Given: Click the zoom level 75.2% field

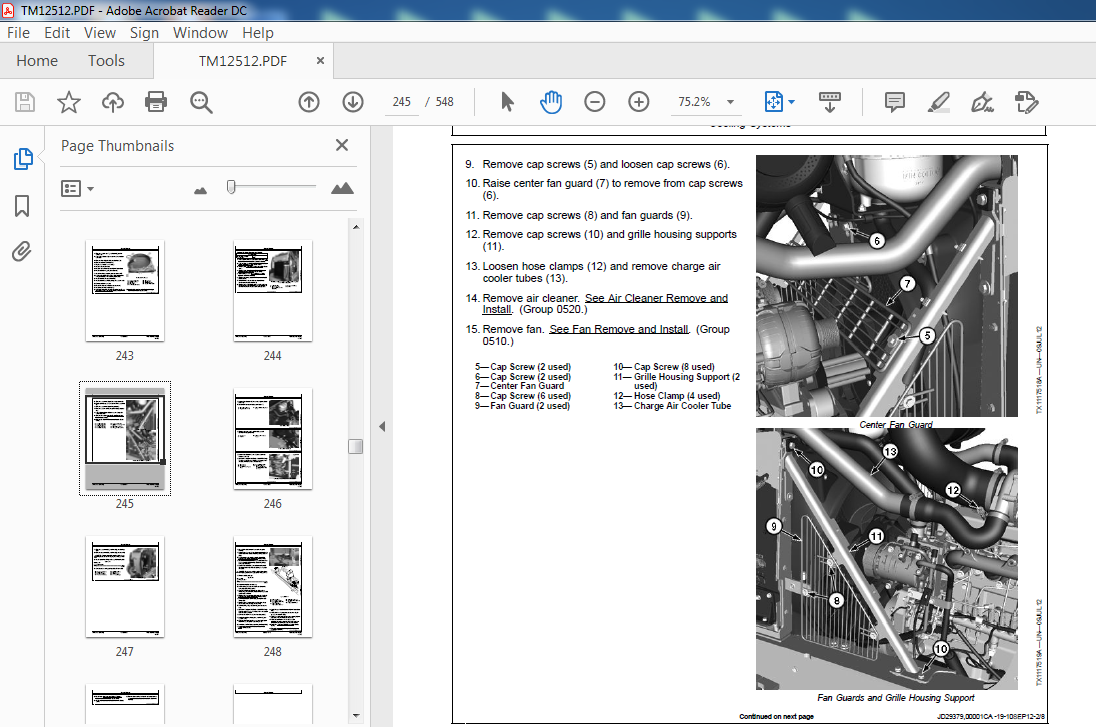Looking at the screenshot, I should pyautogui.click(x=694, y=102).
